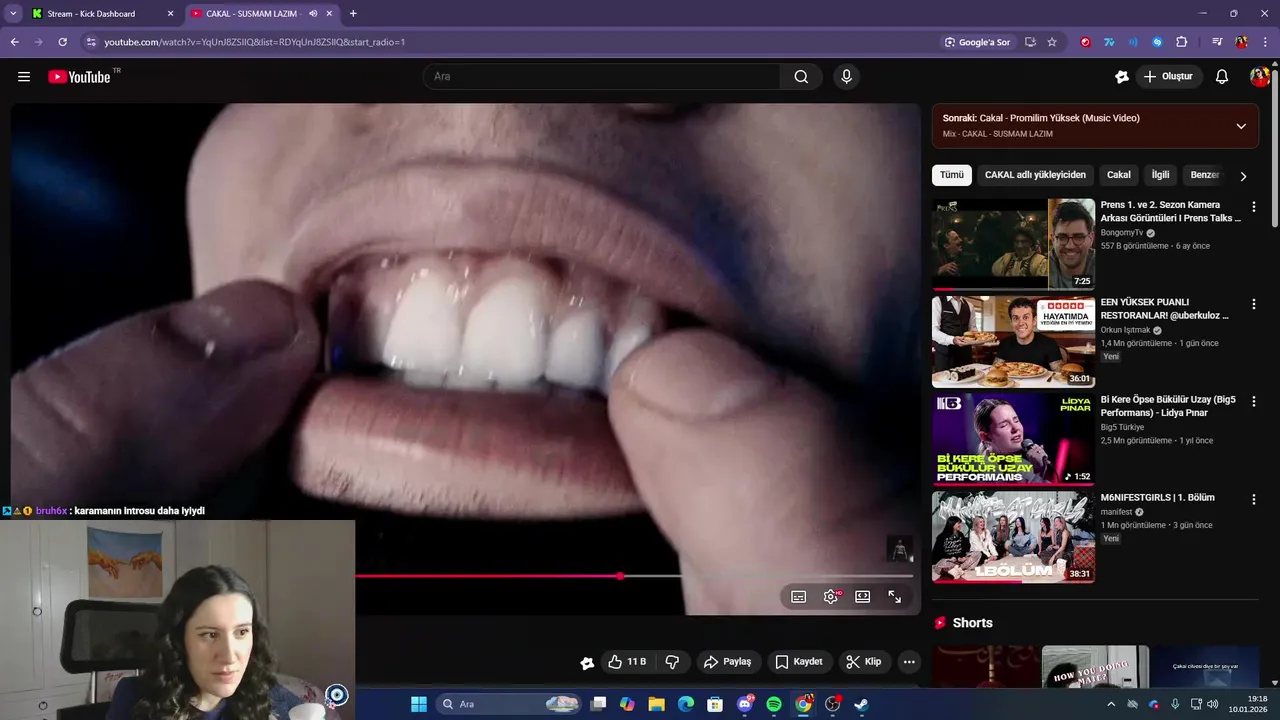Open the options menu for the Prens Talks video
The height and width of the screenshot is (720, 1280).
tap(1253, 207)
